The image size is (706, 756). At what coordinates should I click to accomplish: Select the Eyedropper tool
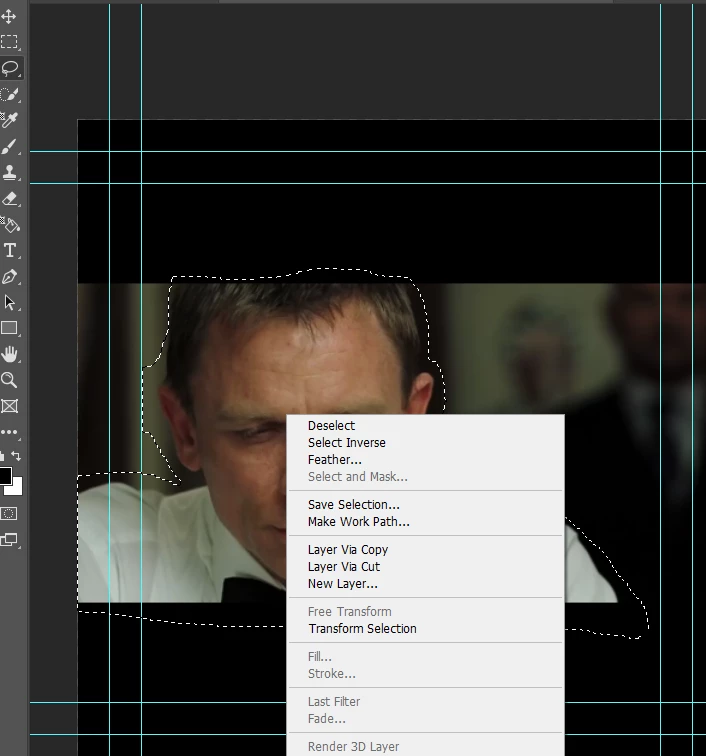9,120
